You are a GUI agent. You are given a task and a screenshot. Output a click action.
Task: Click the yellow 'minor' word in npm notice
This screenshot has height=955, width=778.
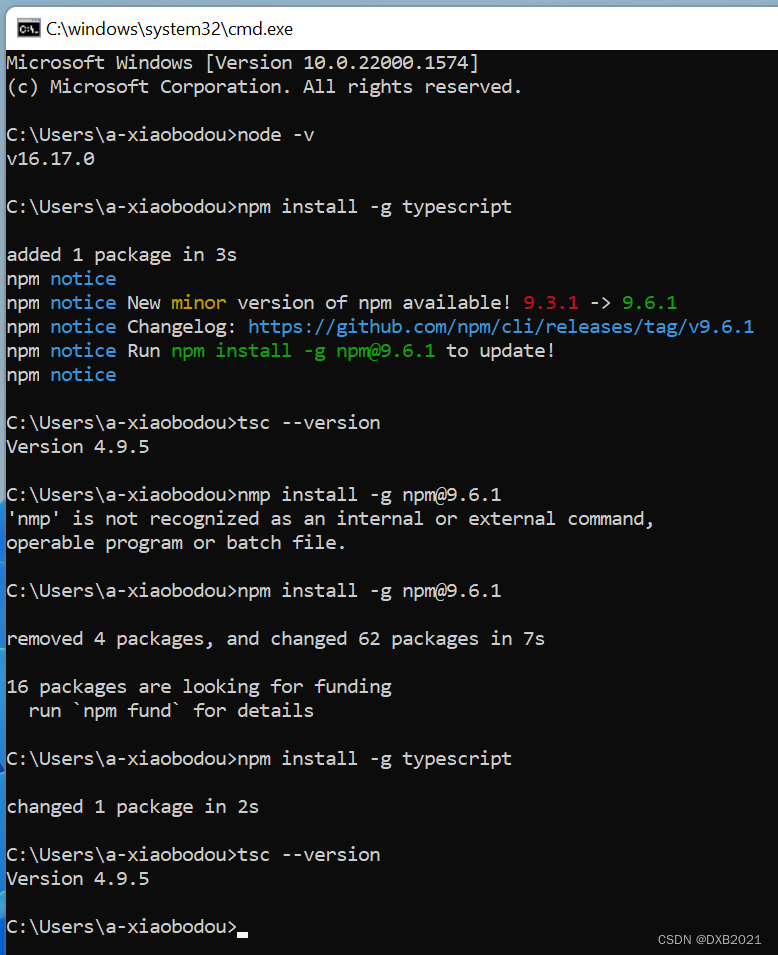coord(199,303)
